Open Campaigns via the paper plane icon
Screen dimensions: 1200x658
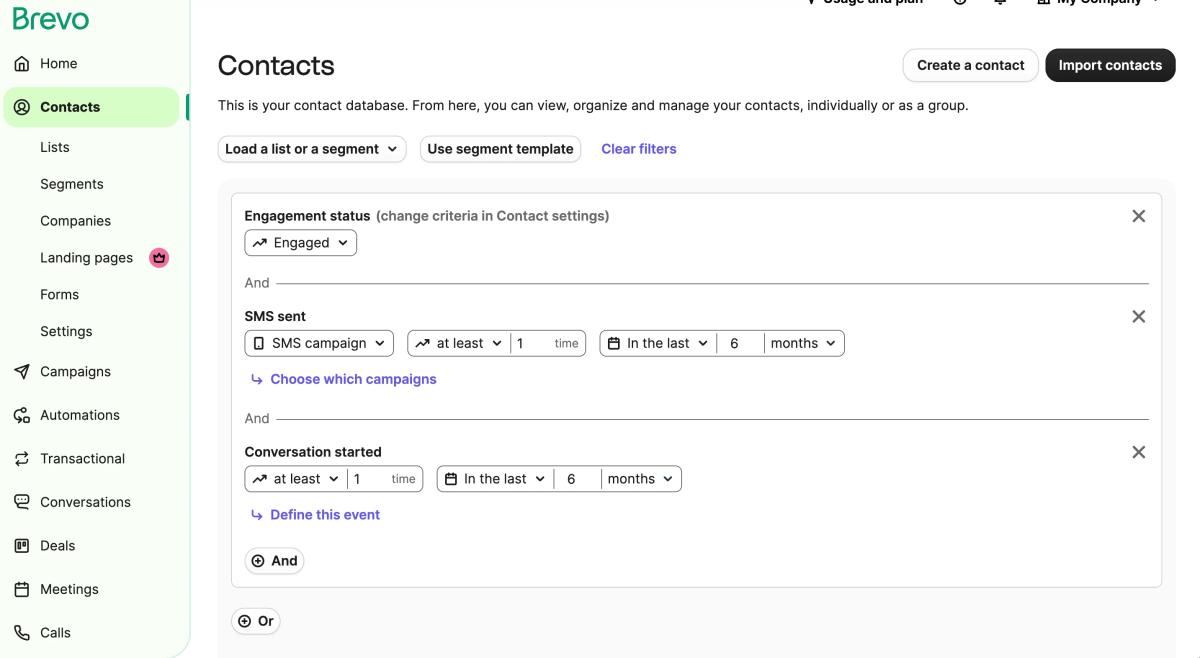[x=22, y=372]
